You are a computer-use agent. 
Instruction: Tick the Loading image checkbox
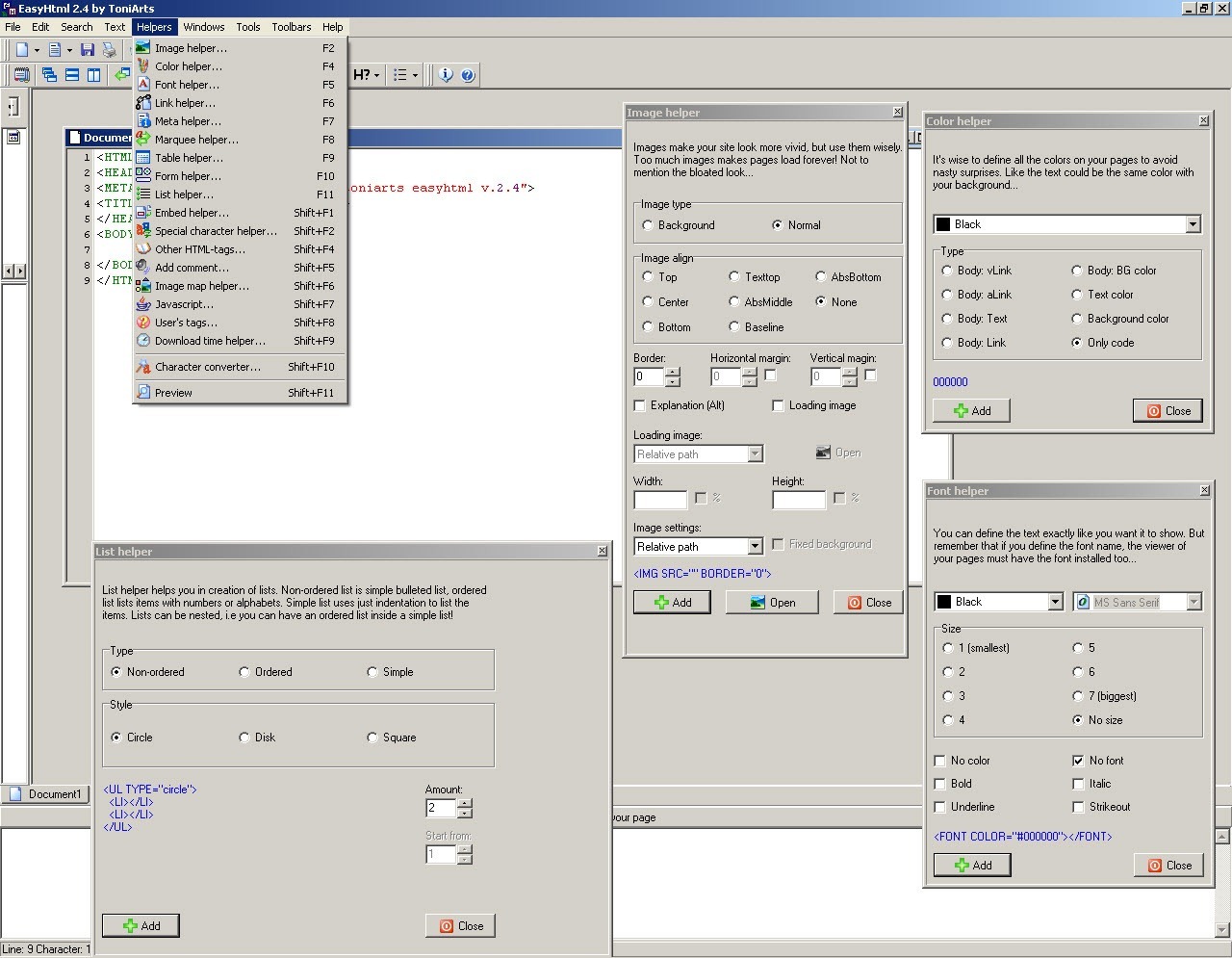pos(779,405)
